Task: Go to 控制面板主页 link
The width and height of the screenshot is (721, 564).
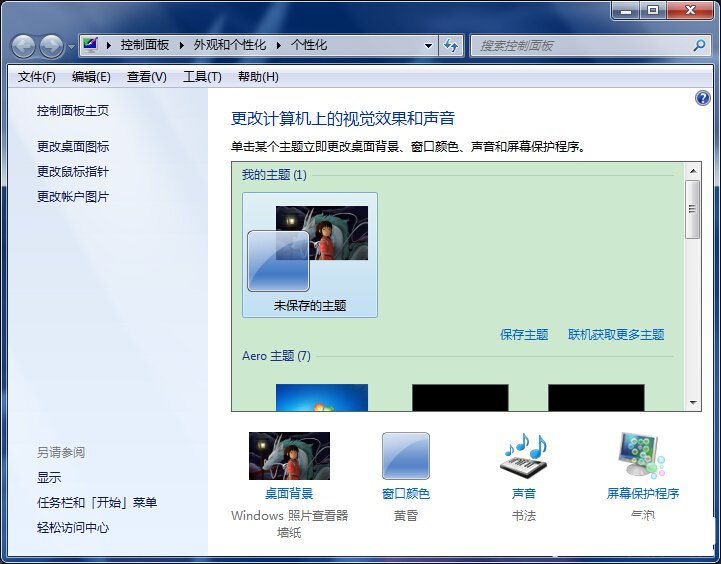Action: click(73, 111)
